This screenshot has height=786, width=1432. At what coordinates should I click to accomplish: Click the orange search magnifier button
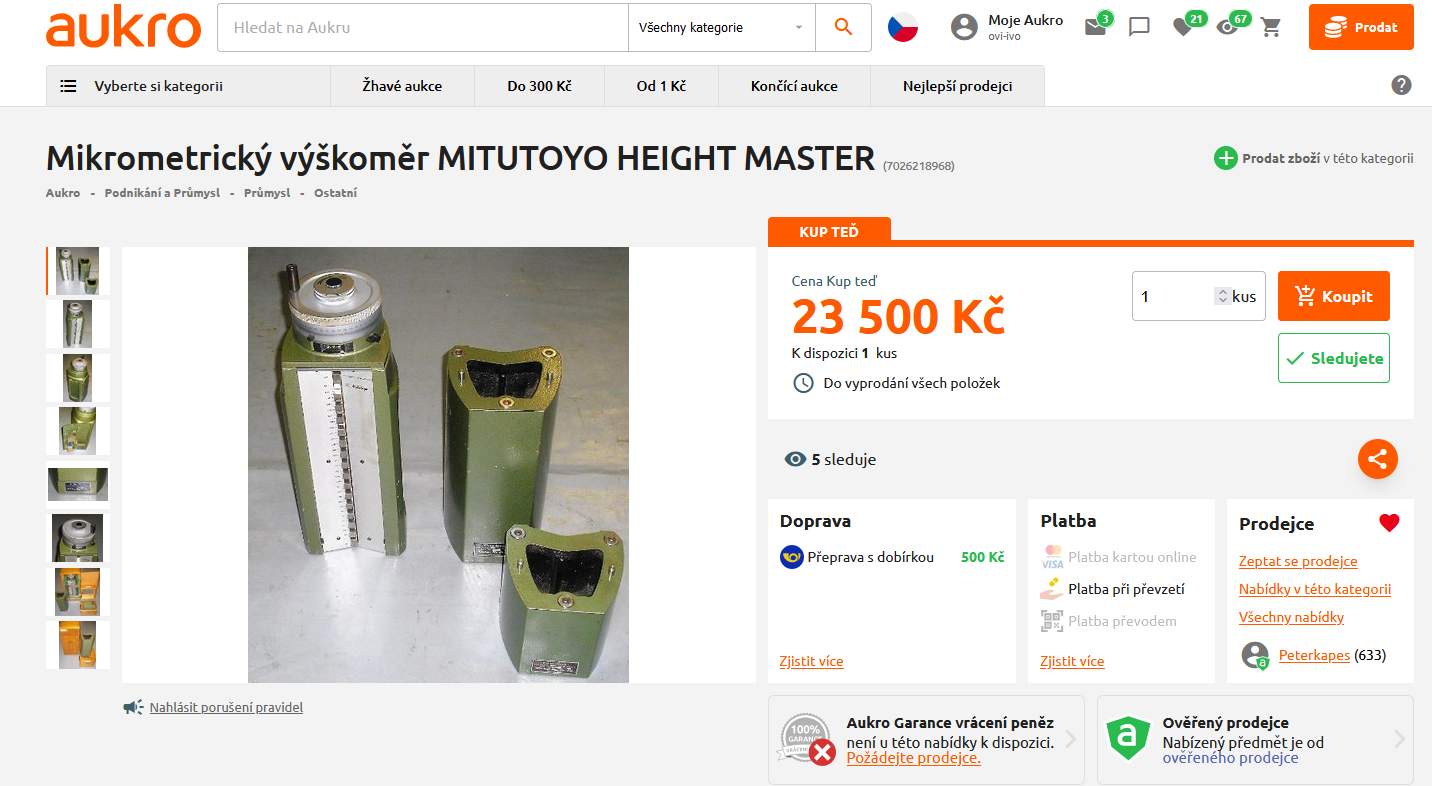tap(843, 28)
